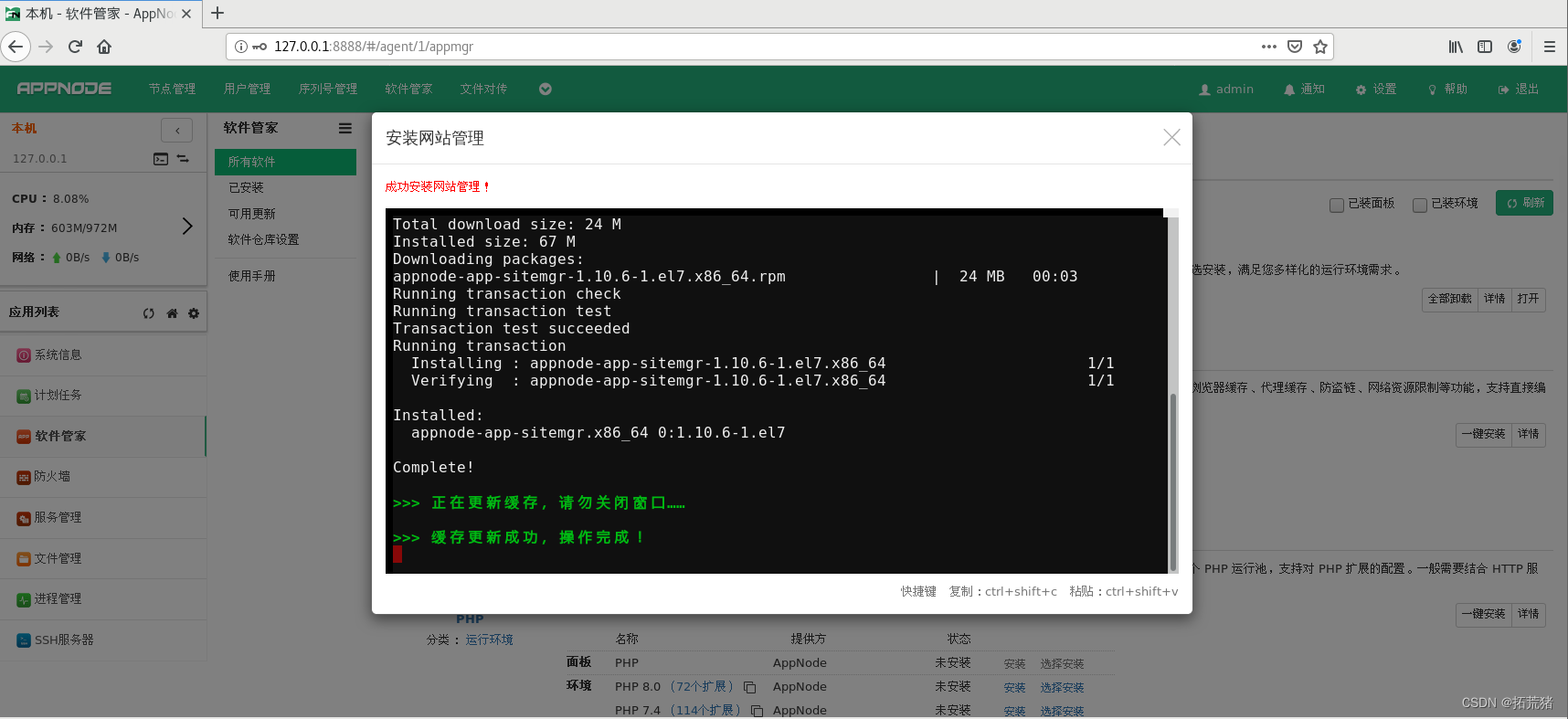Open 进程管理 app
The height and width of the screenshot is (719, 1568).
click(103, 599)
